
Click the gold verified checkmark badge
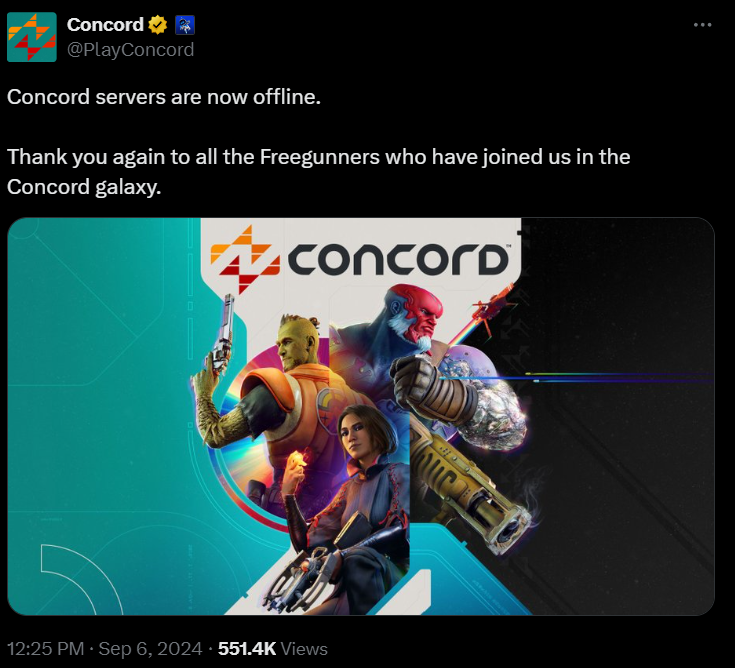[158, 25]
